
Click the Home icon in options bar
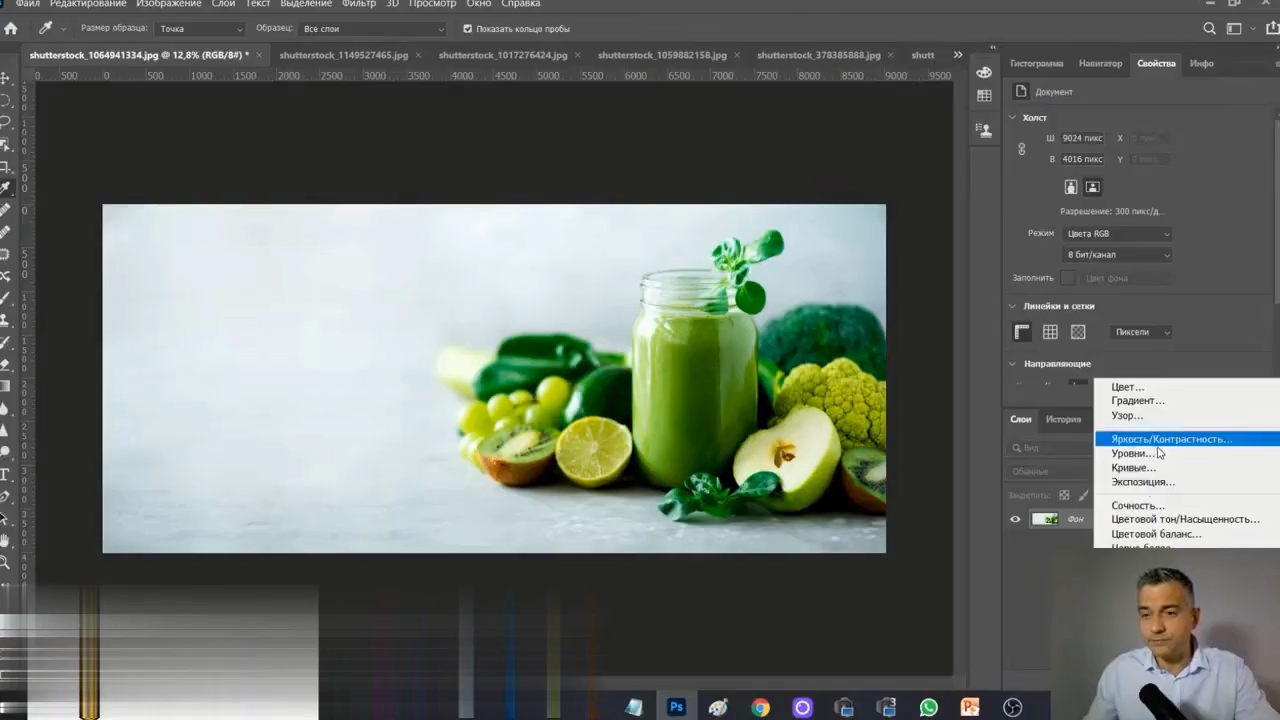11,28
